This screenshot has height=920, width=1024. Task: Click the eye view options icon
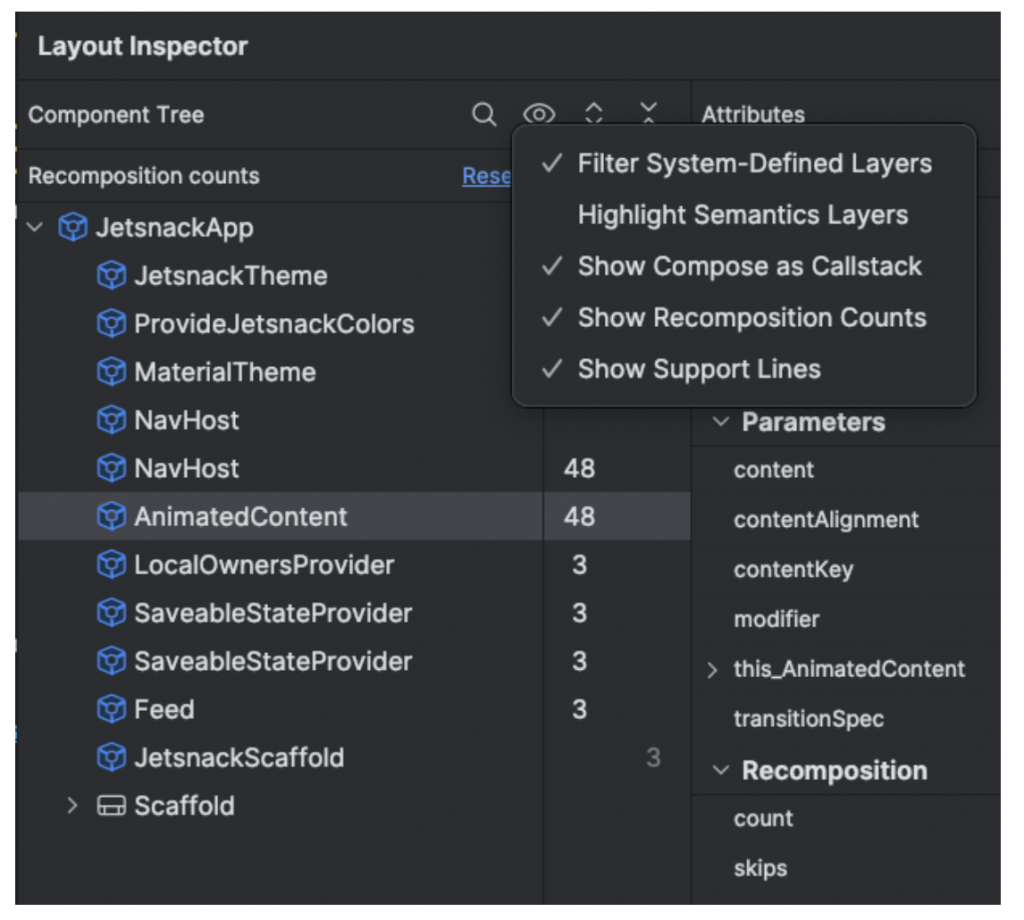539,115
